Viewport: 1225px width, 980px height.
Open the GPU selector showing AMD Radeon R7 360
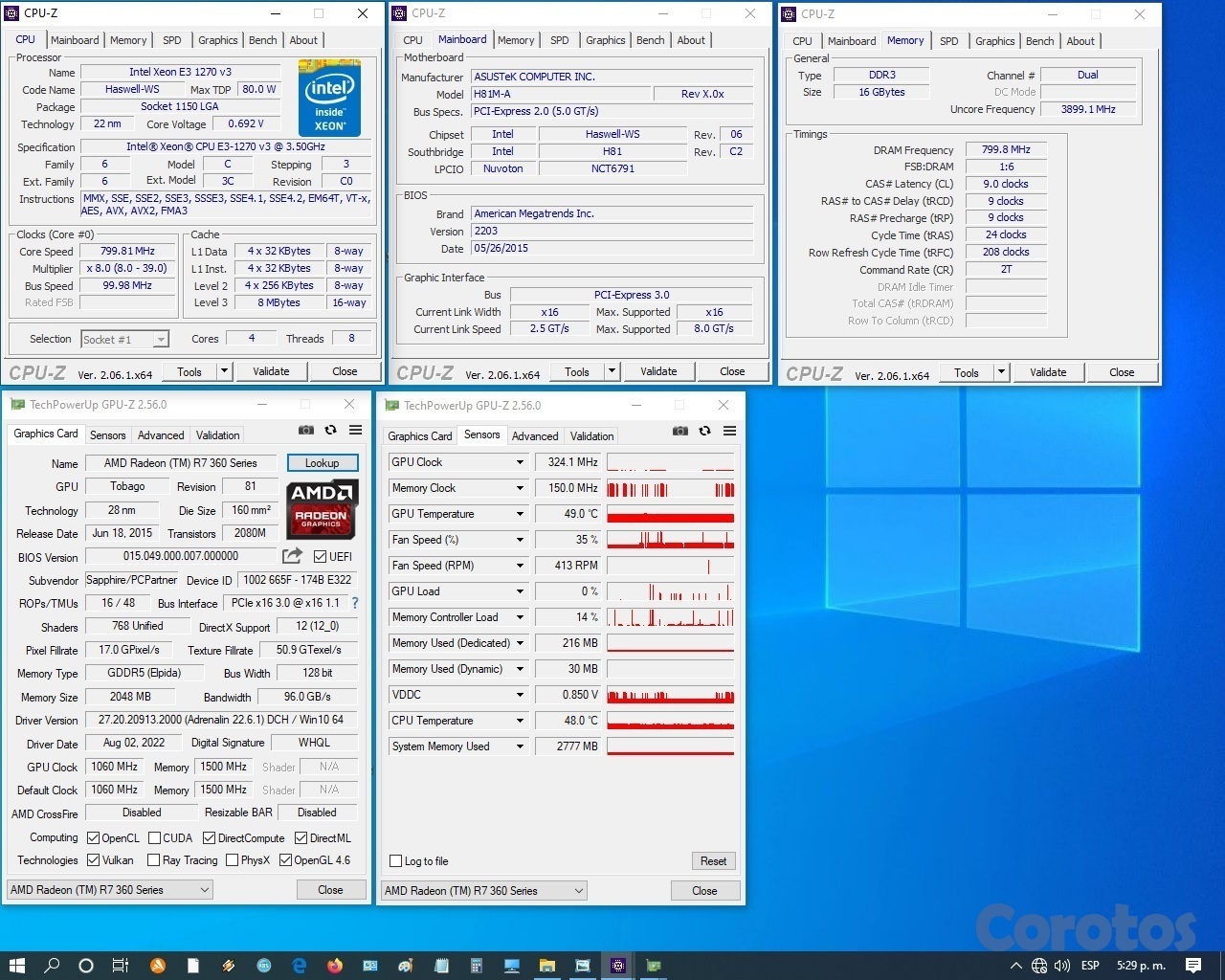[108, 889]
